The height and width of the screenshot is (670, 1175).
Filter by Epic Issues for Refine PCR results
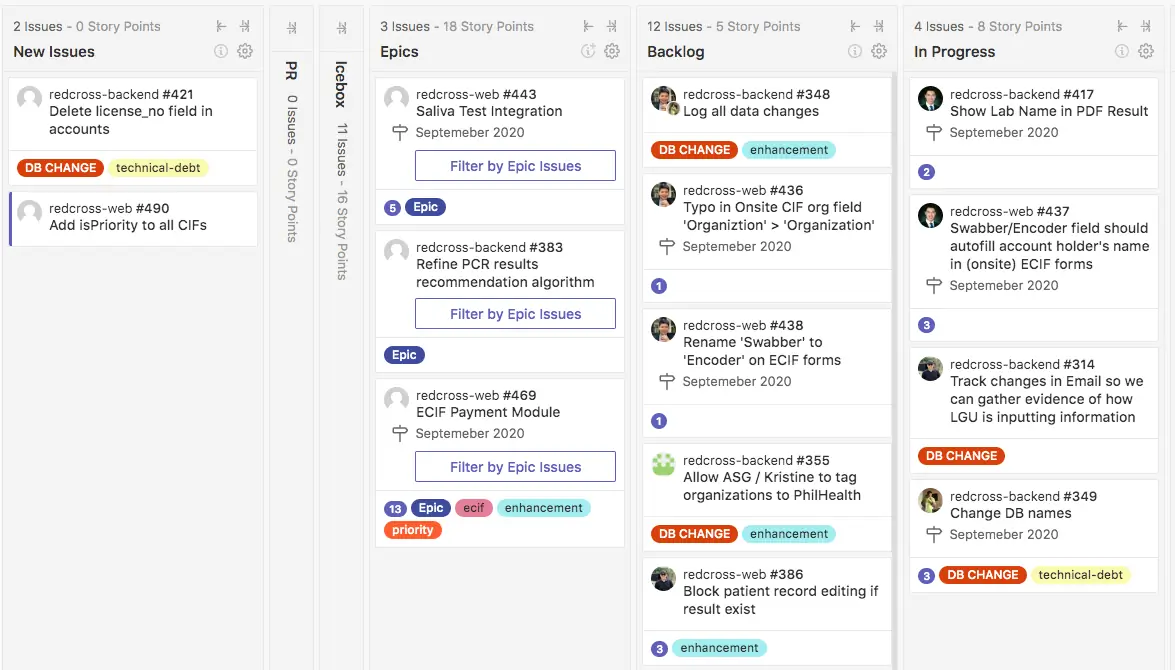click(x=516, y=314)
